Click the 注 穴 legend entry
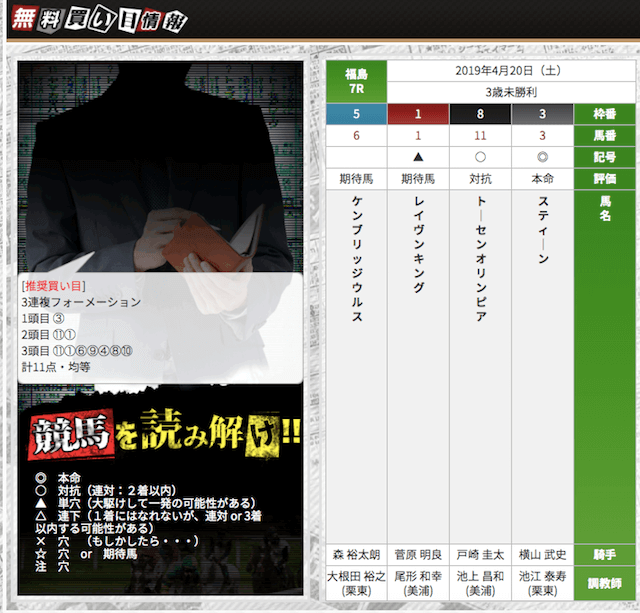Screen dimensions: 640x613 tap(52, 566)
